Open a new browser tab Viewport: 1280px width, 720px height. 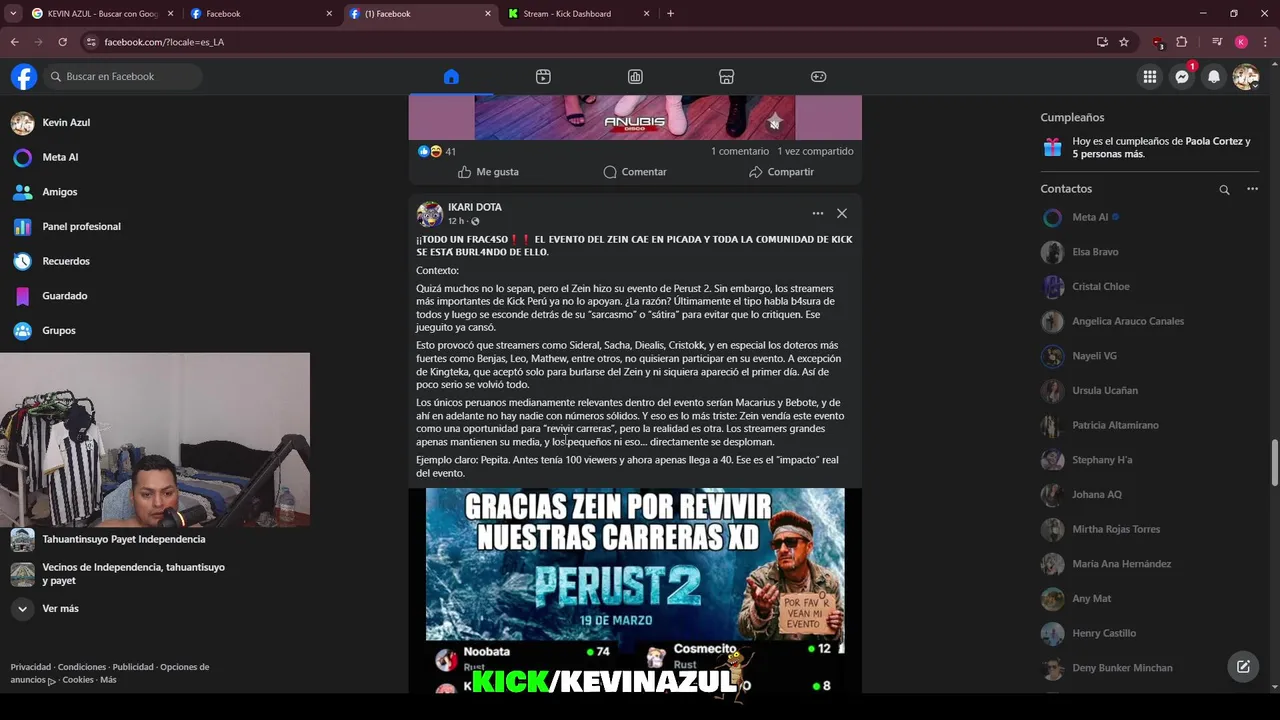(x=670, y=14)
